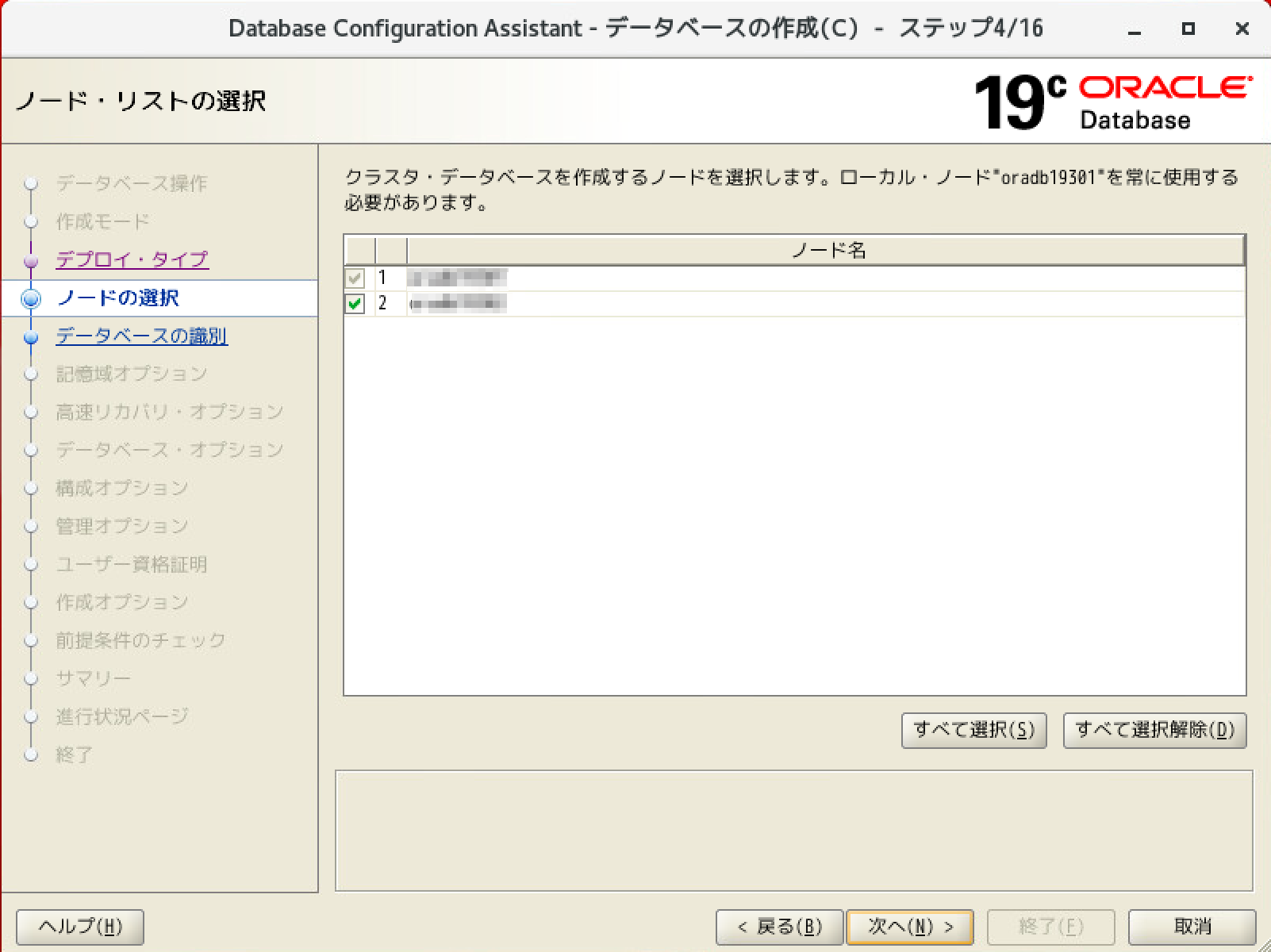Click 記憶域オプション step label
The width and height of the screenshot is (1271, 952).
[132, 374]
